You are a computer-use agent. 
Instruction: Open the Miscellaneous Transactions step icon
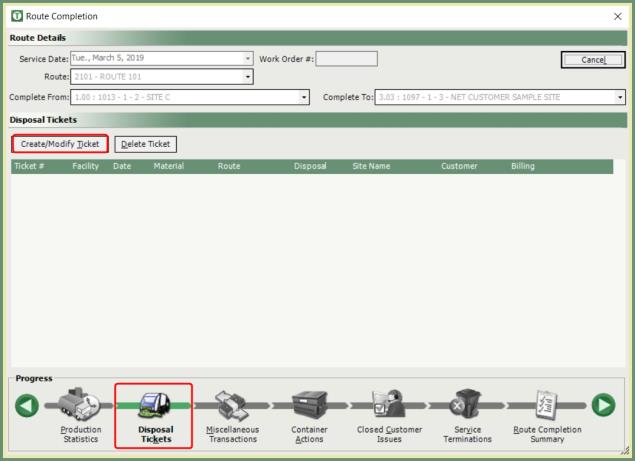click(x=232, y=406)
